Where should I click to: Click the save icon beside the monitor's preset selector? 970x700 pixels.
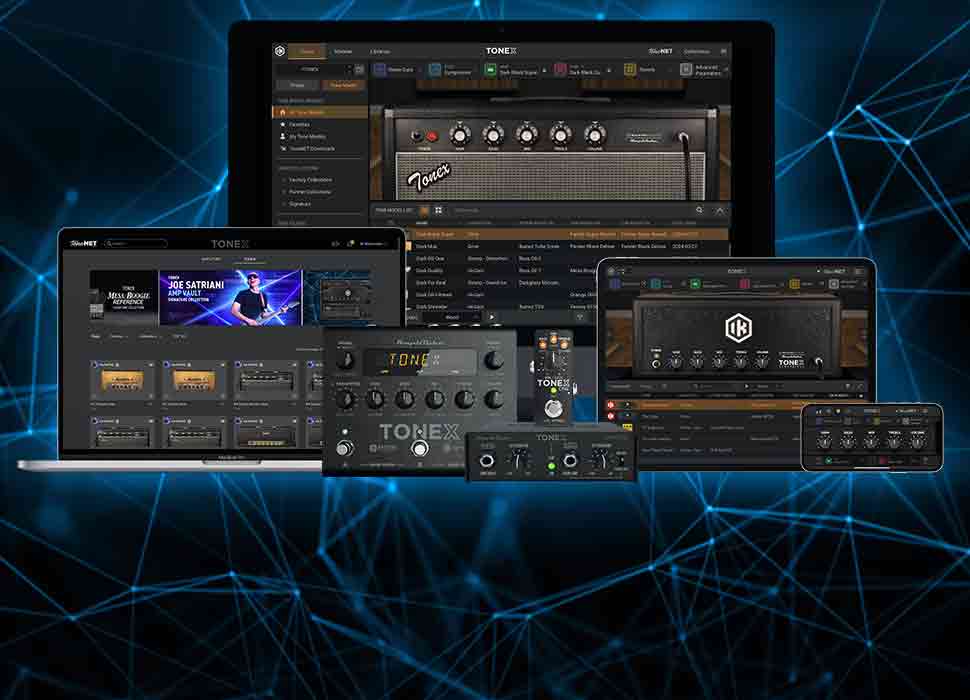tap(359, 70)
